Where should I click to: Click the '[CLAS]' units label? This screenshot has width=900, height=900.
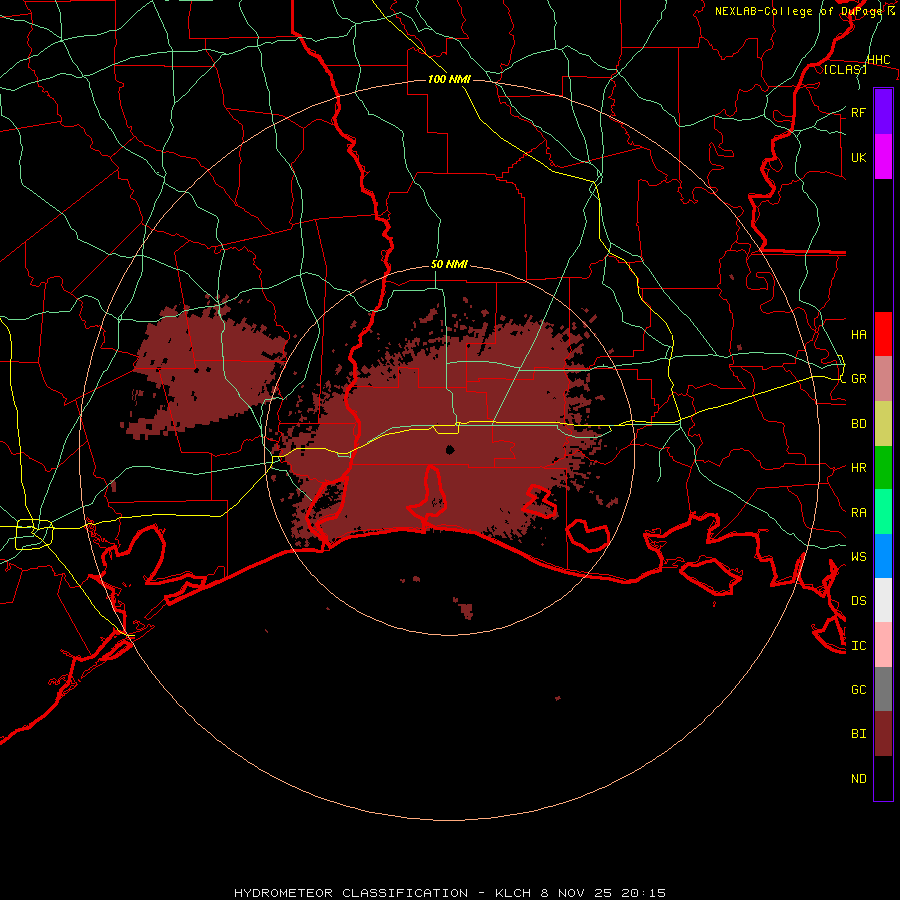tap(845, 69)
